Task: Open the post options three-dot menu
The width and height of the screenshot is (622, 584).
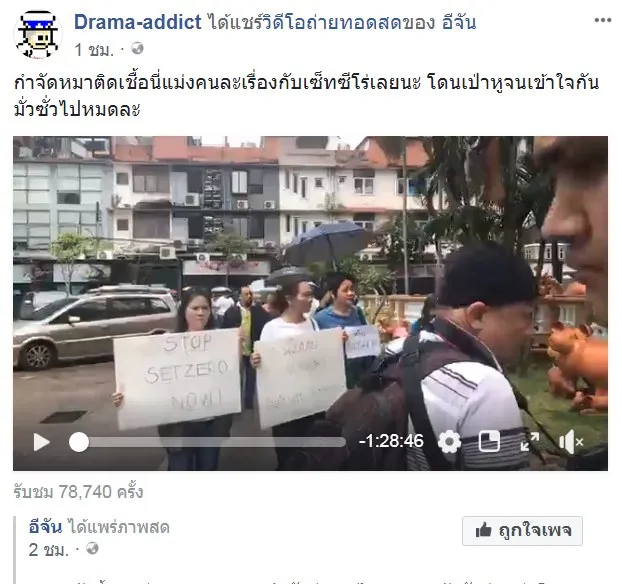Action: click(x=603, y=20)
